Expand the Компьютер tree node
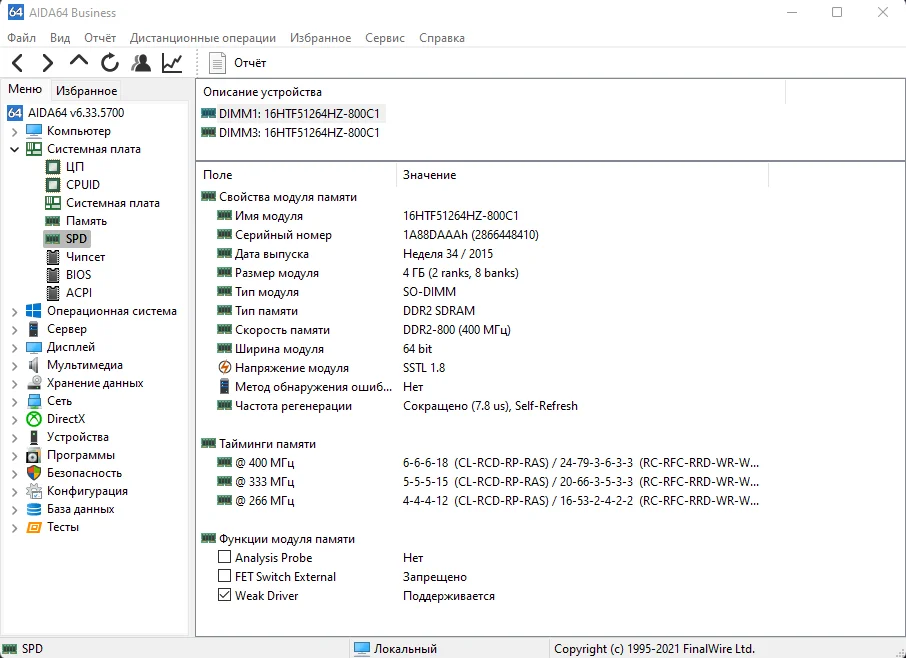 (14, 132)
